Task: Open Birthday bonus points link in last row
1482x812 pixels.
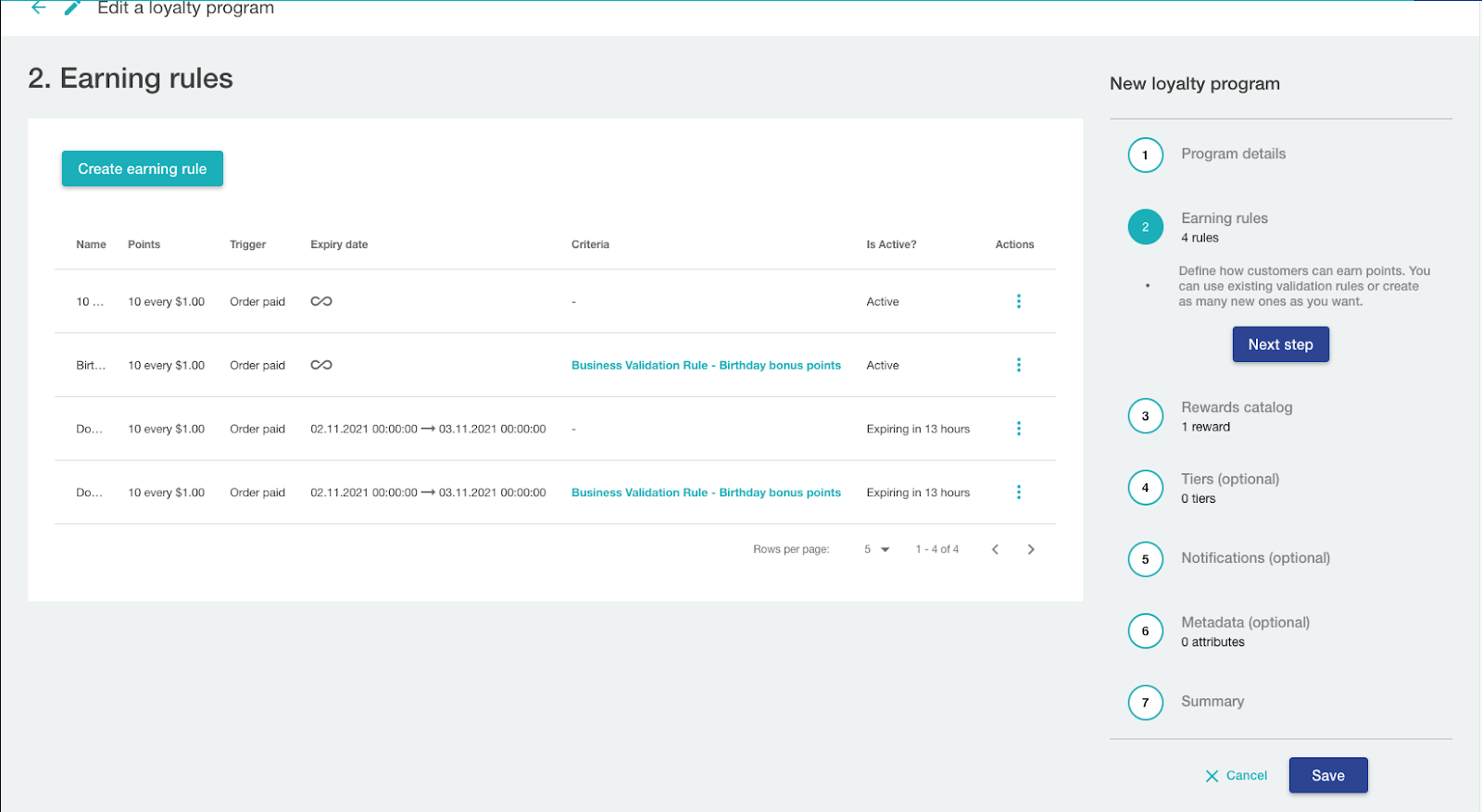Action: click(706, 493)
